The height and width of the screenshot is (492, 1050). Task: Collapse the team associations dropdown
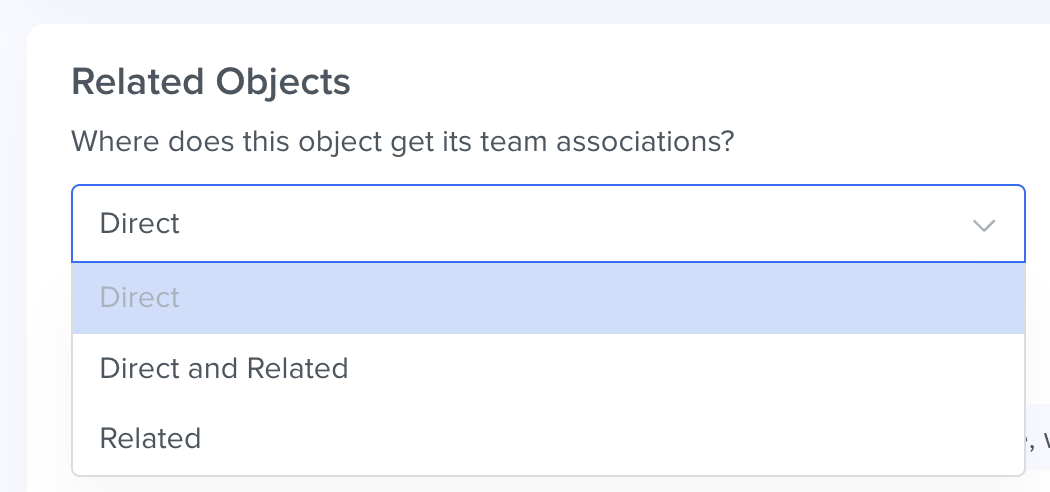pyautogui.click(x=984, y=225)
